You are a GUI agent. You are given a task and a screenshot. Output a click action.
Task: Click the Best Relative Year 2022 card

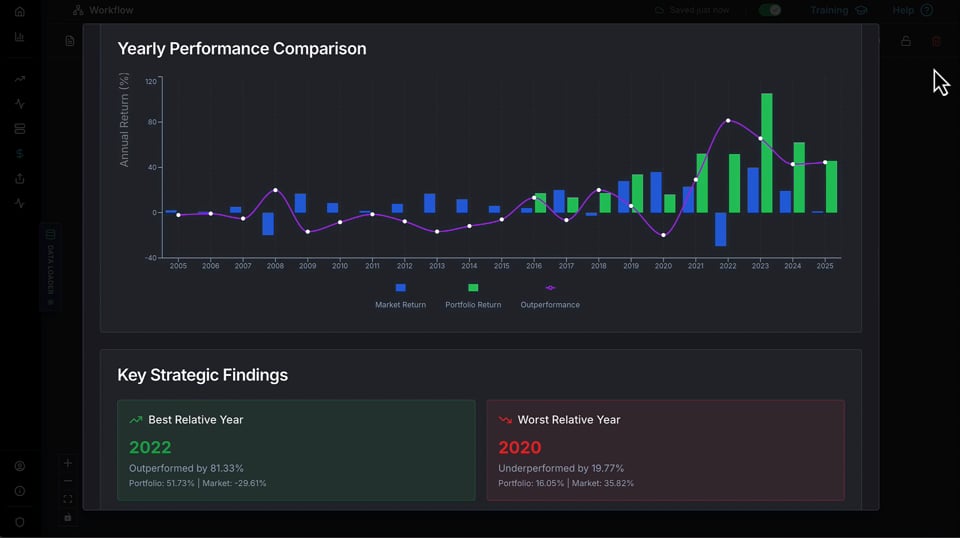pyautogui.click(x=296, y=450)
